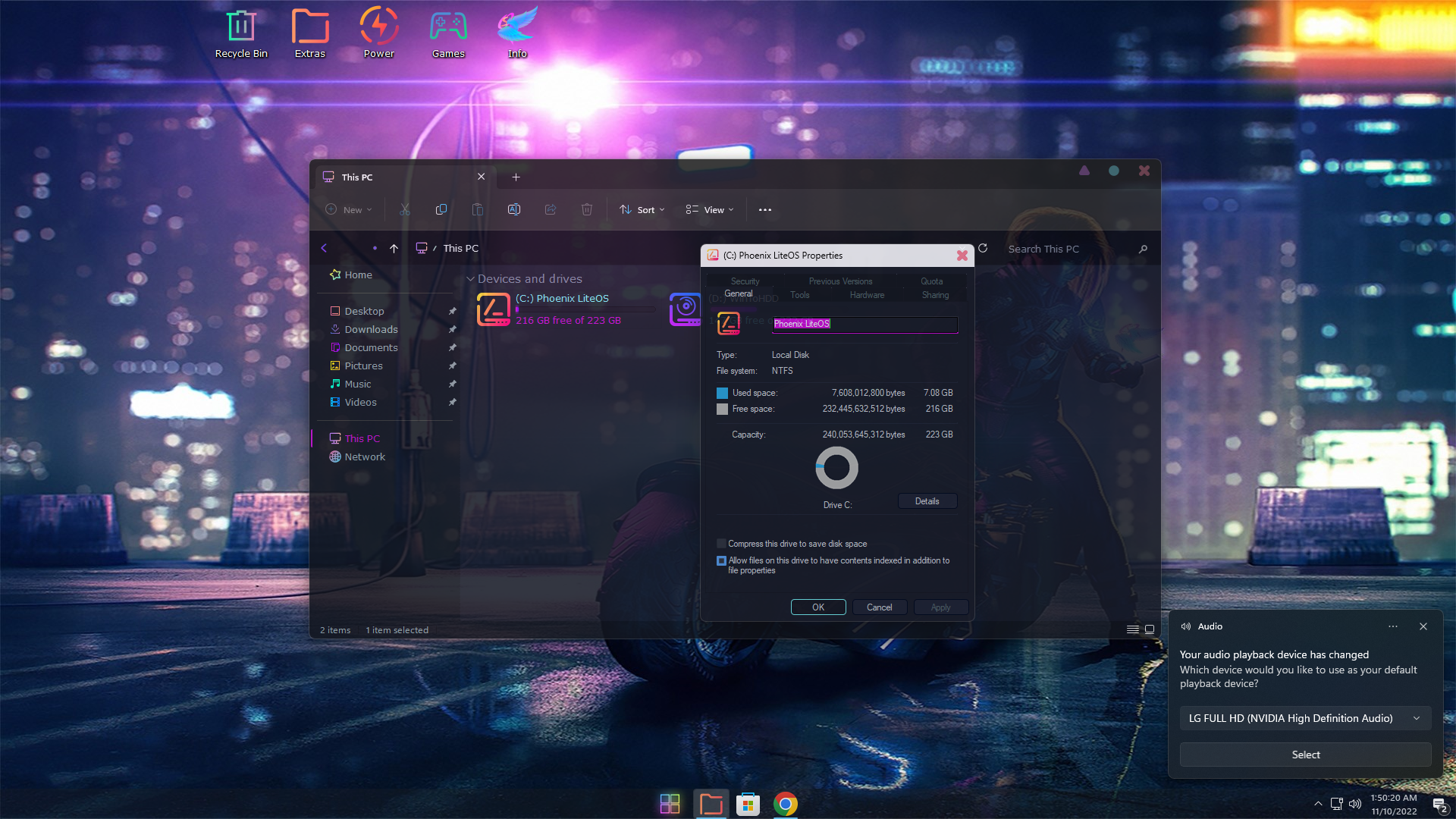Open the Sort dropdown menu
The image size is (1456, 819).
(642, 210)
